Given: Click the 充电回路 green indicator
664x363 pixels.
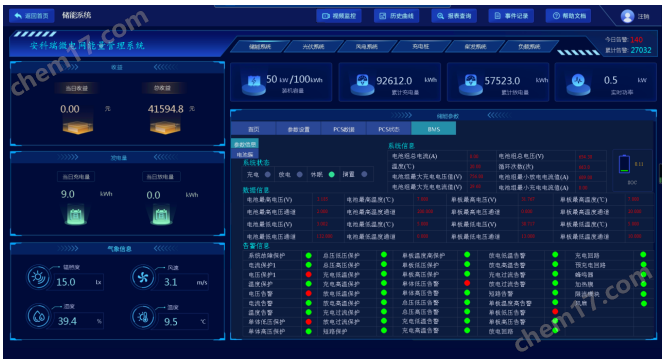Looking at the screenshot, I should [x=643, y=255].
